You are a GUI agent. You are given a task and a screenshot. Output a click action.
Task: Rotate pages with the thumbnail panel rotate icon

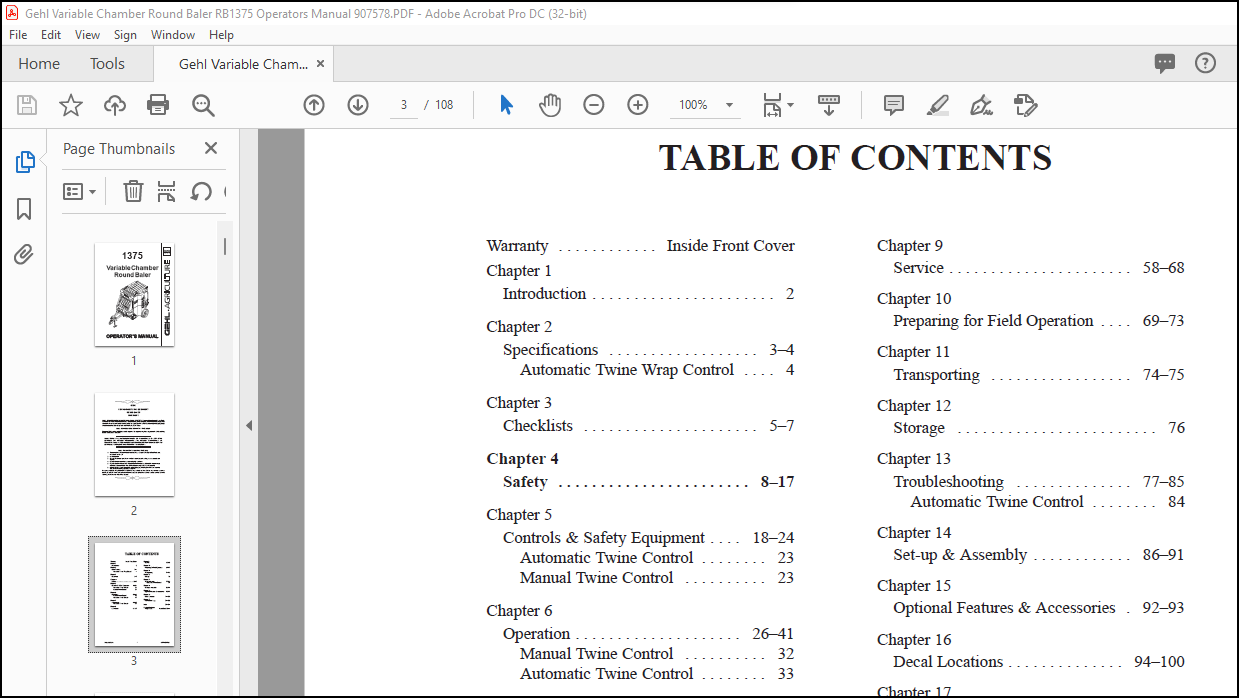pos(201,191)
